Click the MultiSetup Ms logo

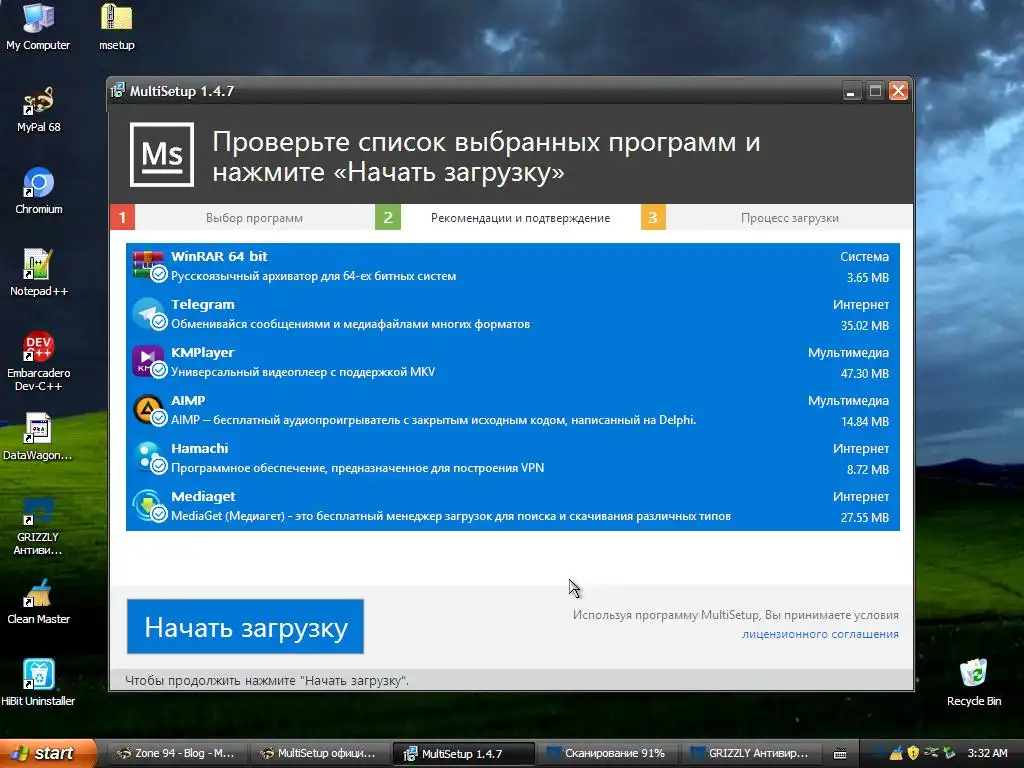(x=162, y=155)
